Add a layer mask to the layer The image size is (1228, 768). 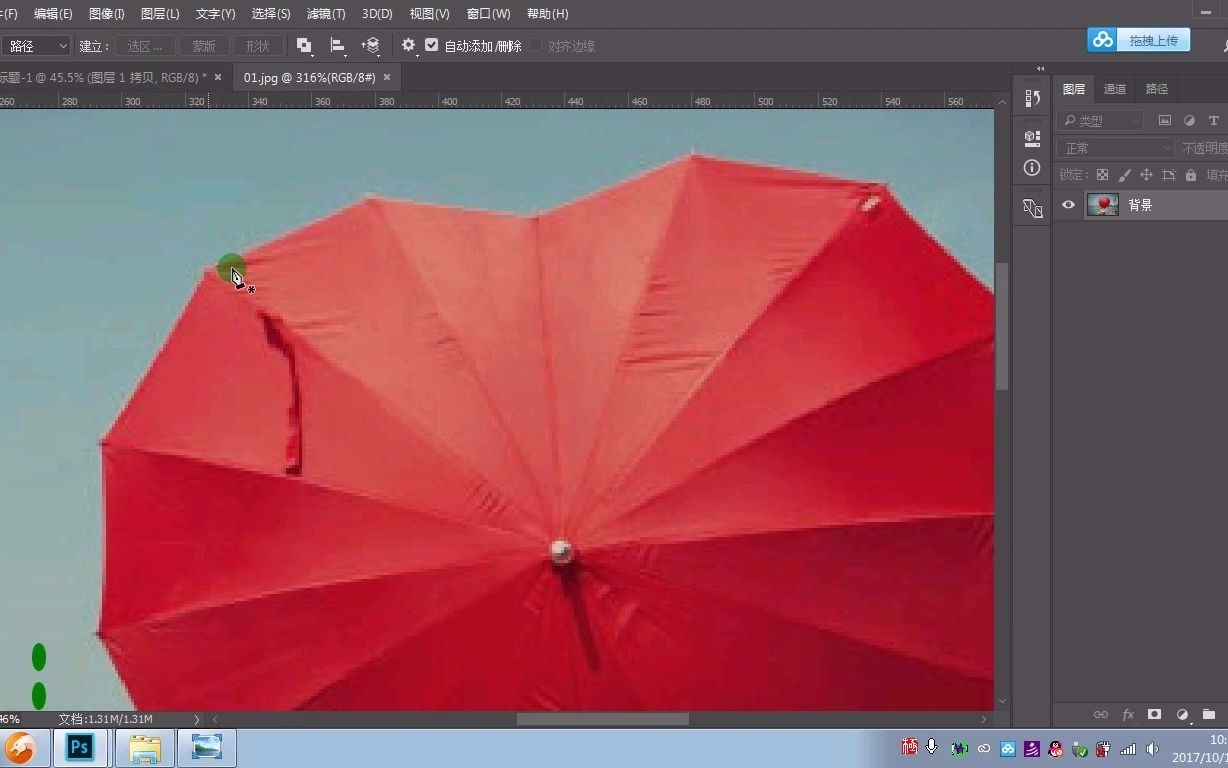coord(1153,714)
